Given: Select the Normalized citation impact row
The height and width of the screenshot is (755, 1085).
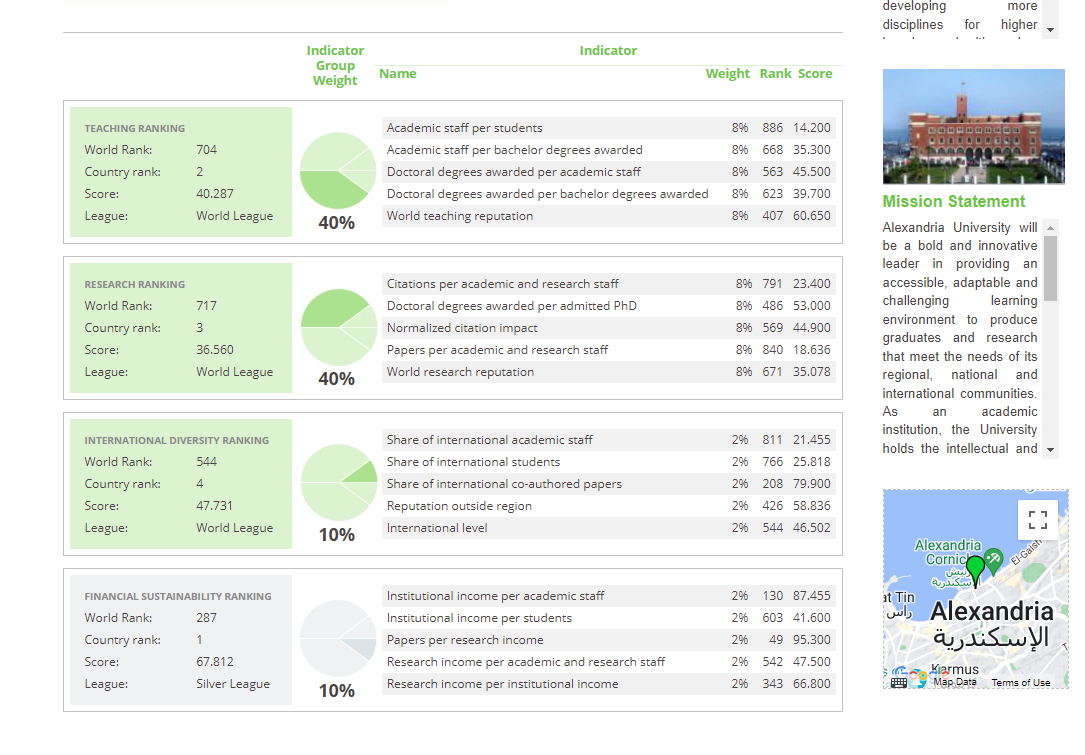Looking at the screenshot, I should tap(608, 328).
